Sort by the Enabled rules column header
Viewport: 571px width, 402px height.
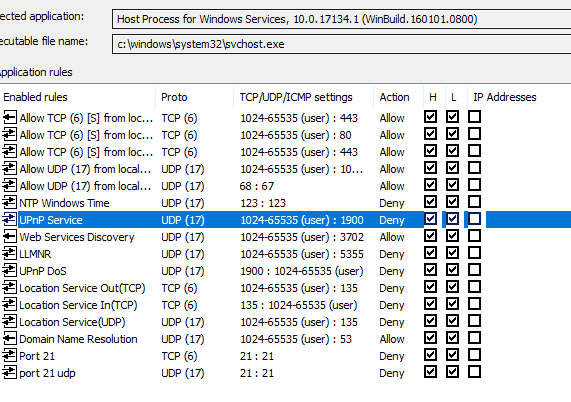point(78,97)
